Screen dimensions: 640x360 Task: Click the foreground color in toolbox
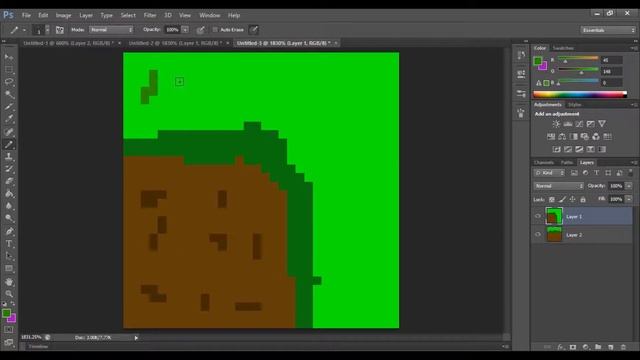pyautogui.click(x=6, y=313)
